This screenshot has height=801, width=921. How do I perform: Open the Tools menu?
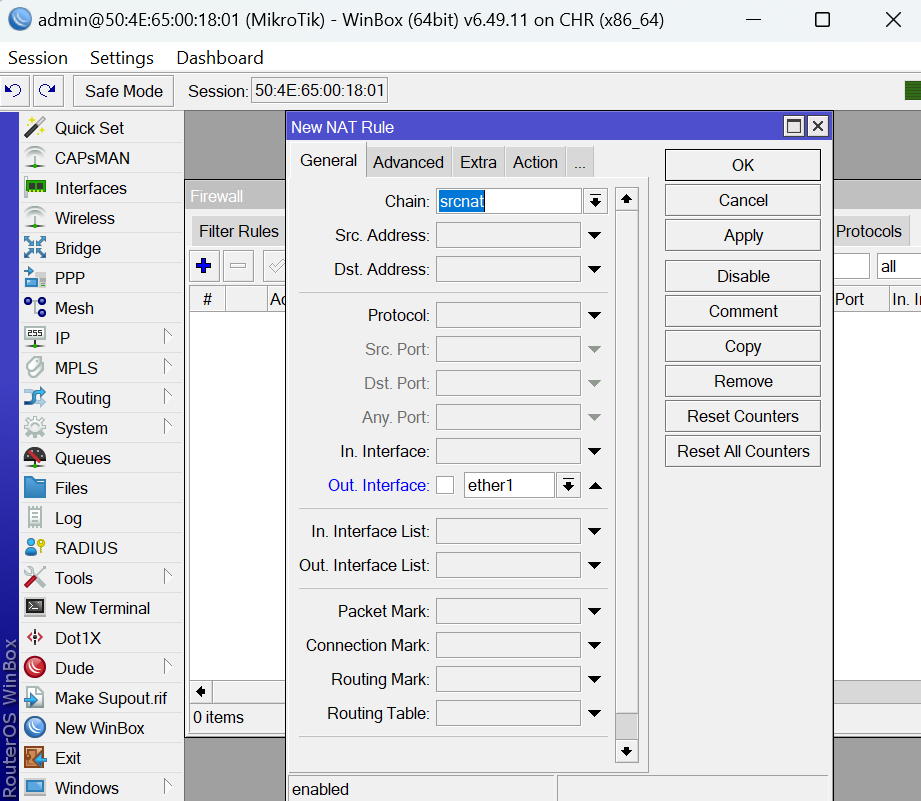point(101,578)
